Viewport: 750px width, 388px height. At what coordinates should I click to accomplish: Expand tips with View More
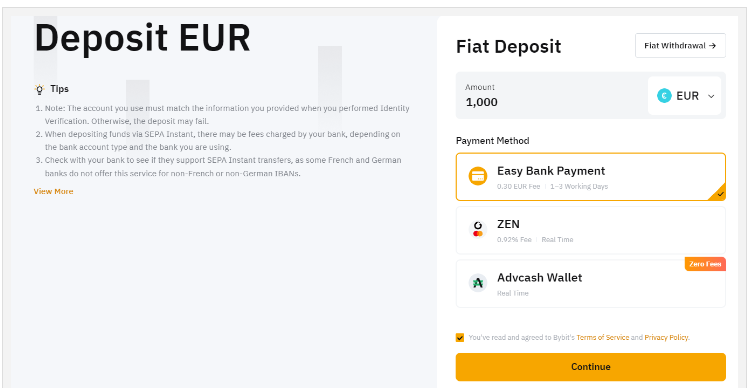coord(53,191)
